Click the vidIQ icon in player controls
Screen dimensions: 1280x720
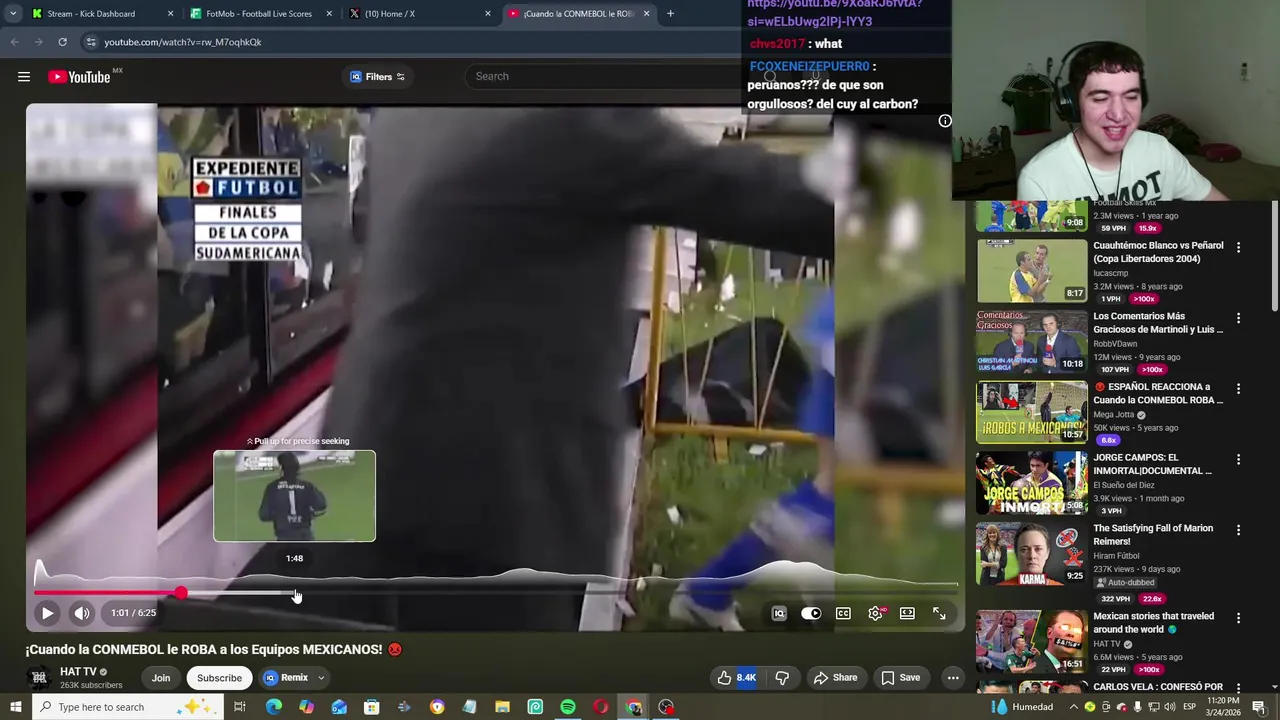click(779, 613)
